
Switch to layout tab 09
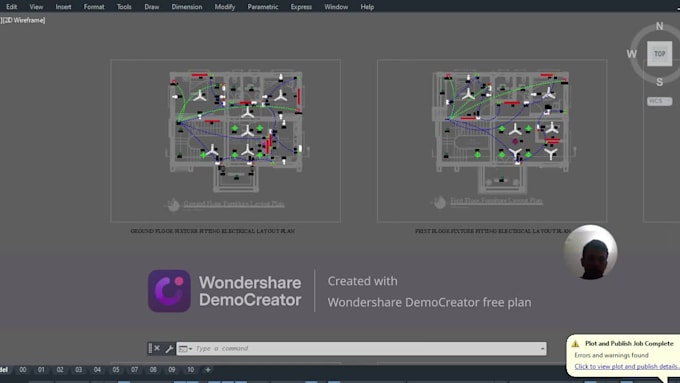(172, 370)
